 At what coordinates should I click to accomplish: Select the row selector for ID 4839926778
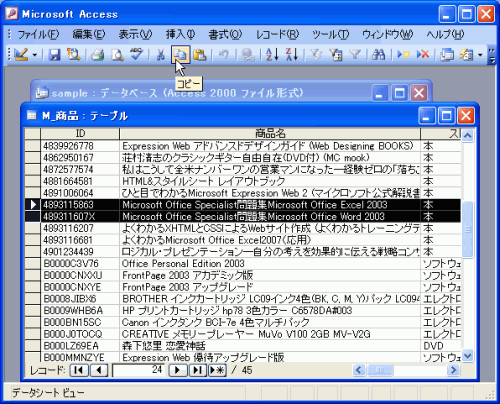(x=33, y=146)
